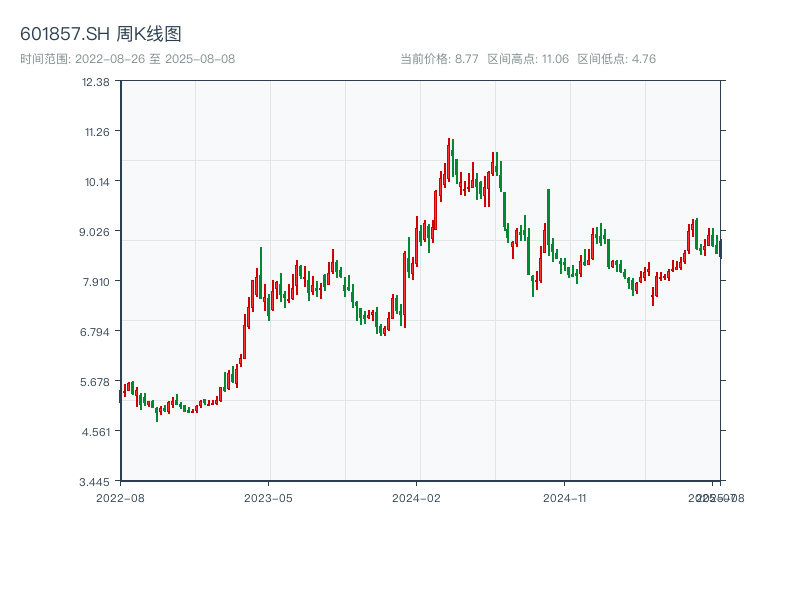800x600 pixels.
Task: Click the 区间高点 11.06 label
Action: pyautogui.click(x=528, y=59)
